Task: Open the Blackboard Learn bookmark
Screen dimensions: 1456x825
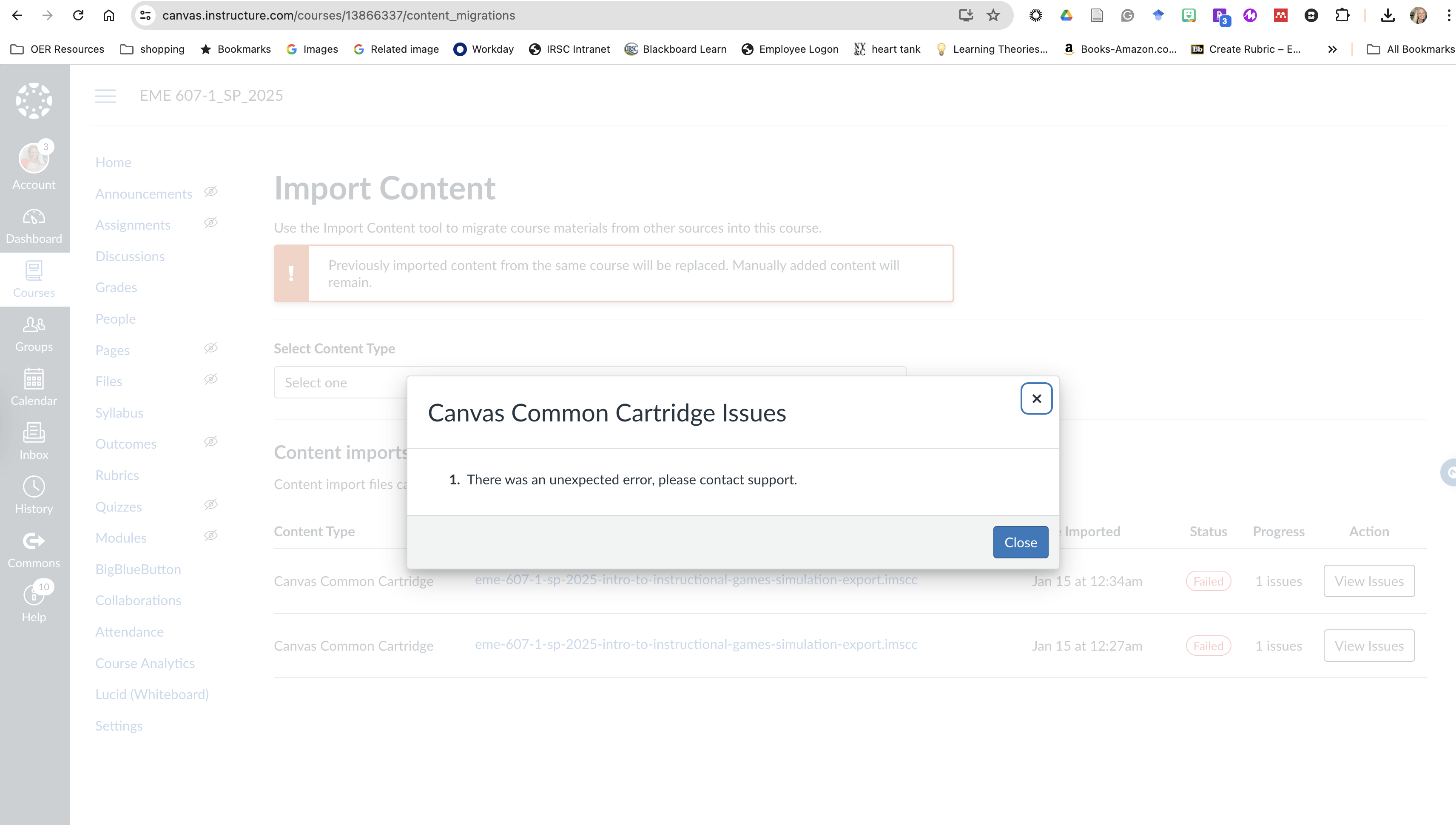Action: 675,49
